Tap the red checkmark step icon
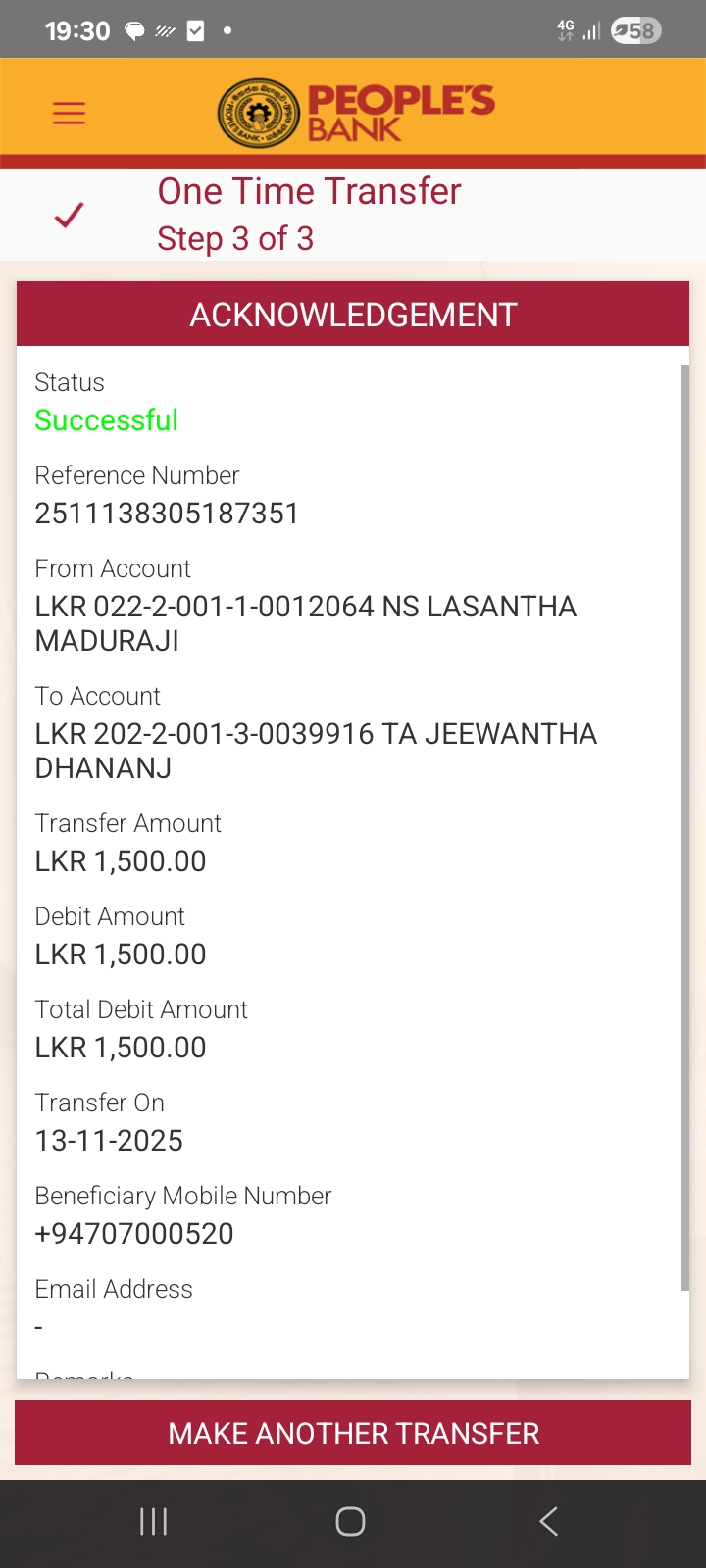This screenshot has width=706, height=1568. [x=69, y=215]
